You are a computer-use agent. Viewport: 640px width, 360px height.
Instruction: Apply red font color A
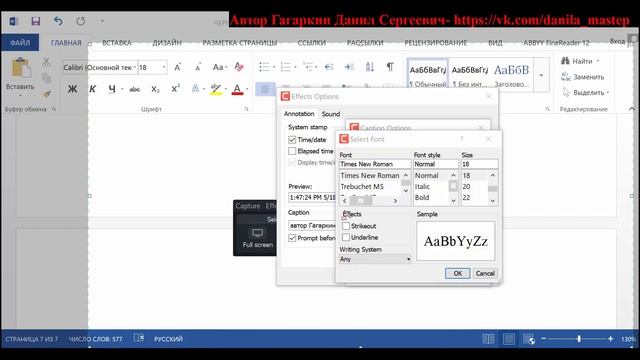click(x=237, y=89)
